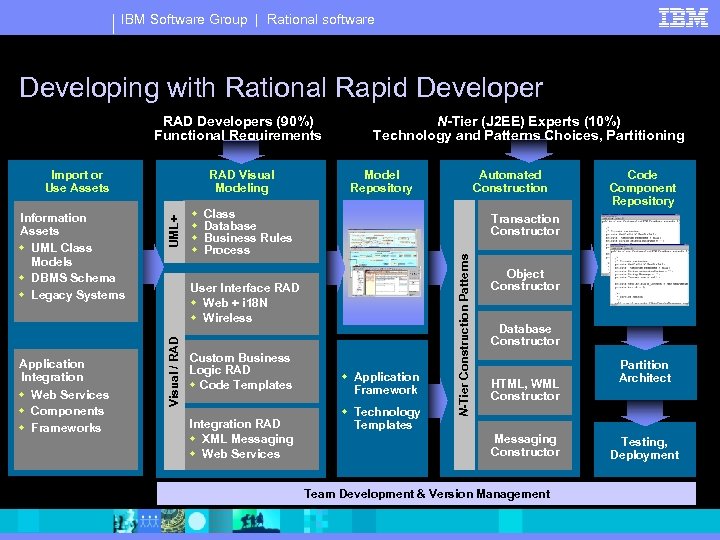Screen dimensions: 720x540
Task: Click arrow from Technology Templates to Automated Construction
Action: click(438, 399)
